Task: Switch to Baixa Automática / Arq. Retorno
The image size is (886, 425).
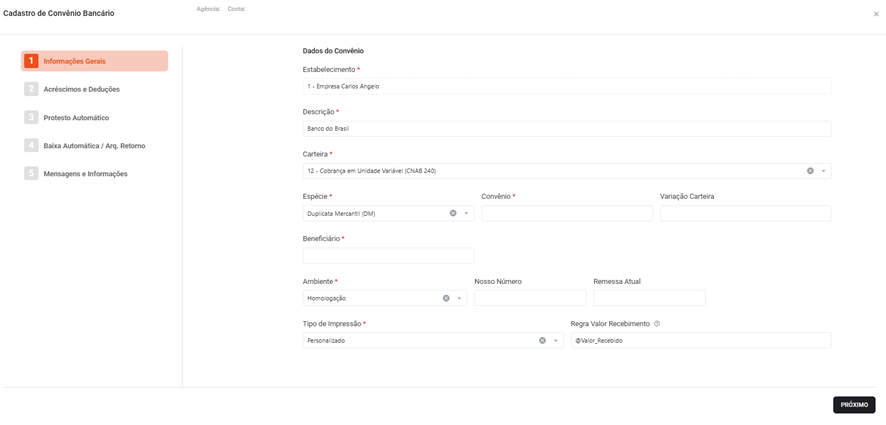Action: coord(94,146)
